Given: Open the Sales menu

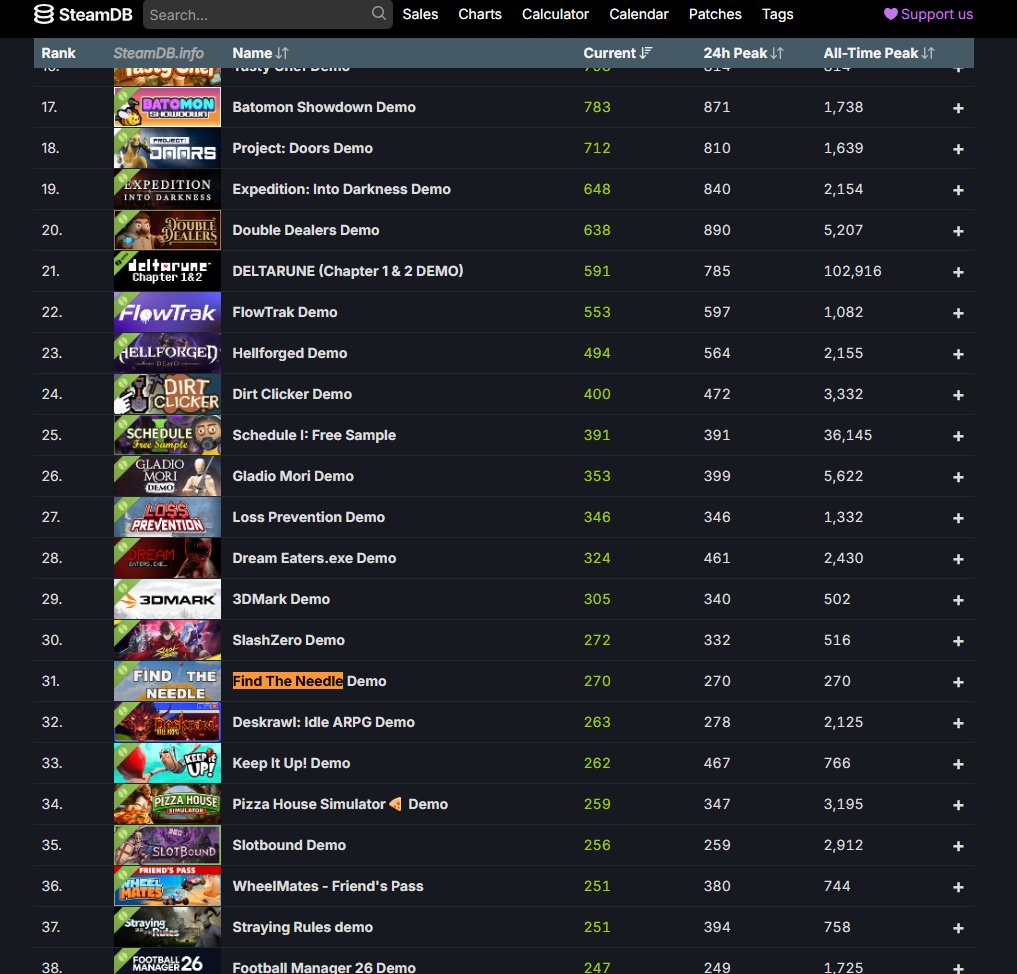Looking at the screenshot, I should [420, 14].
